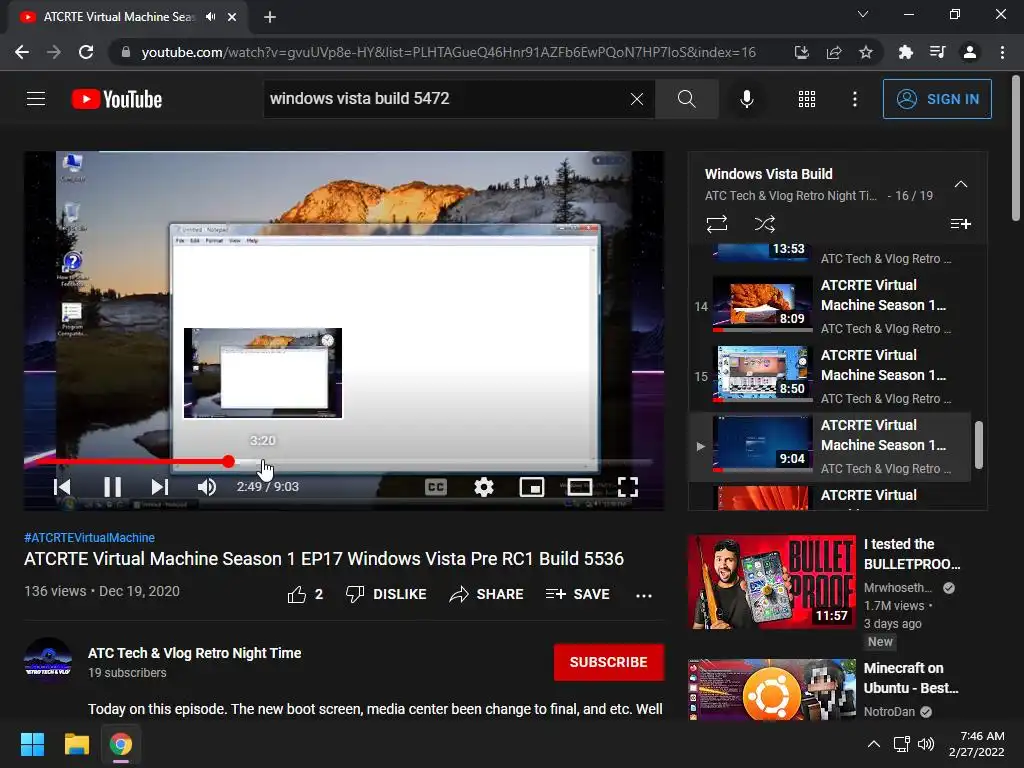1024x768 pixels.
Task: Play playlist video number 14
Action: (x=830, y=306)
